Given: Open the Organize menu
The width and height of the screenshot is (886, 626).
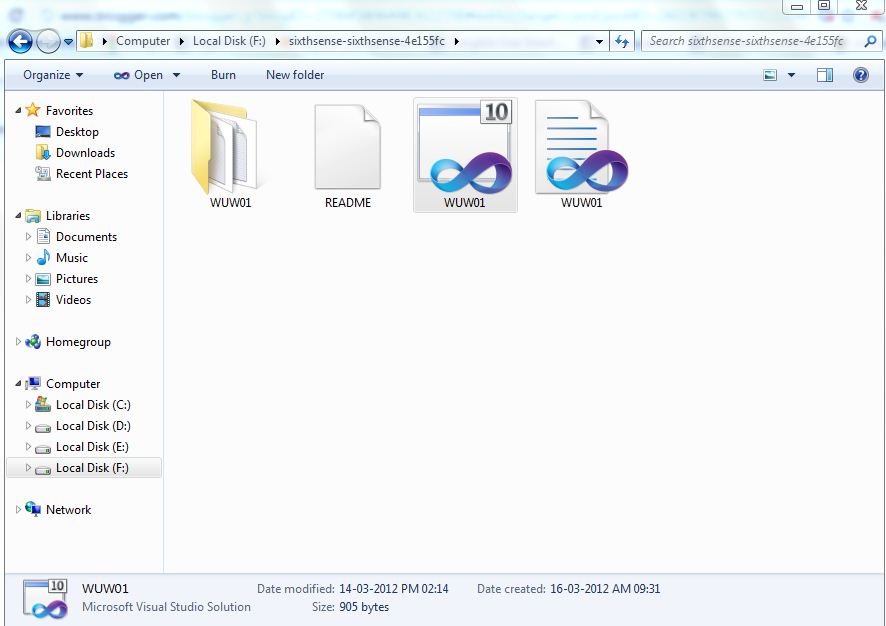Looking at the screenshot, I should point(53,75).
